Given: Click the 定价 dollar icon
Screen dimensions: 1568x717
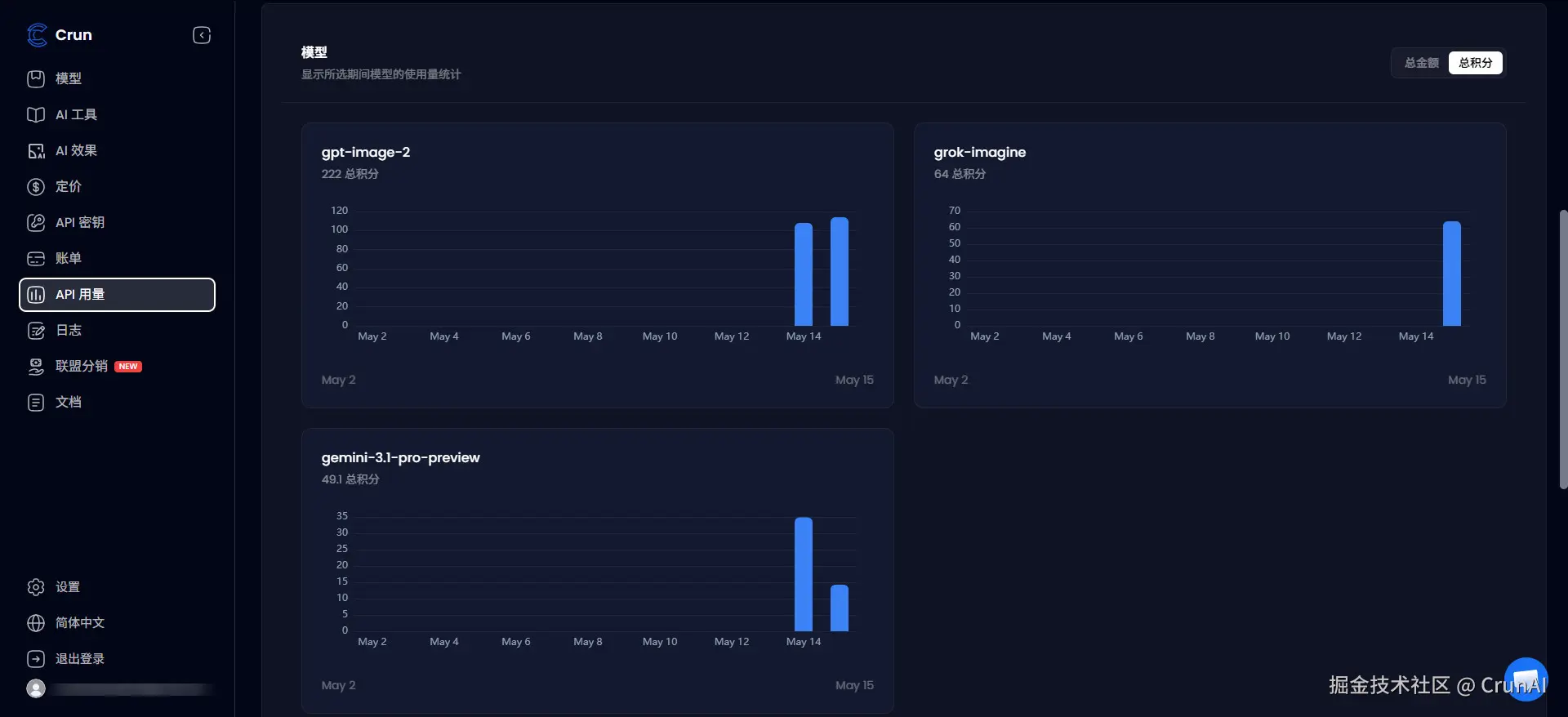Looking at the screenshot, I should pyautogui.click(x=36, y=186).
